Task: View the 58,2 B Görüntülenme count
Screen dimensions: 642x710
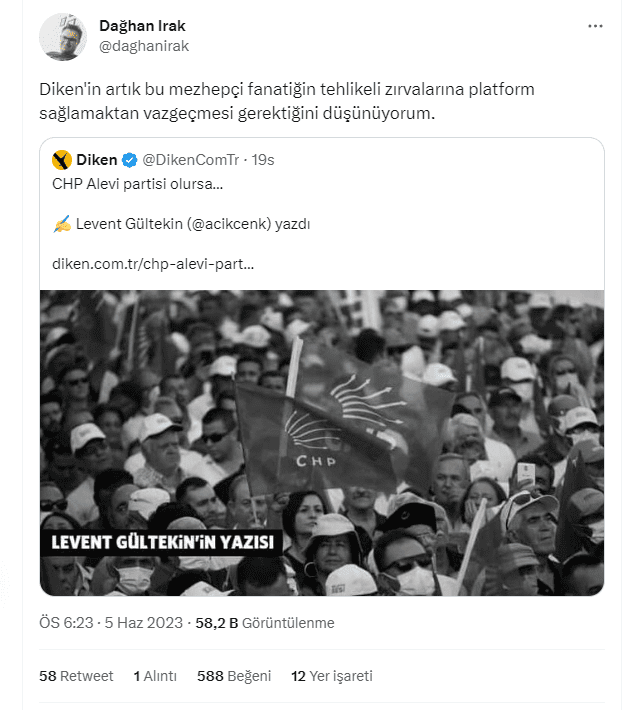Action: coord(265,623)
